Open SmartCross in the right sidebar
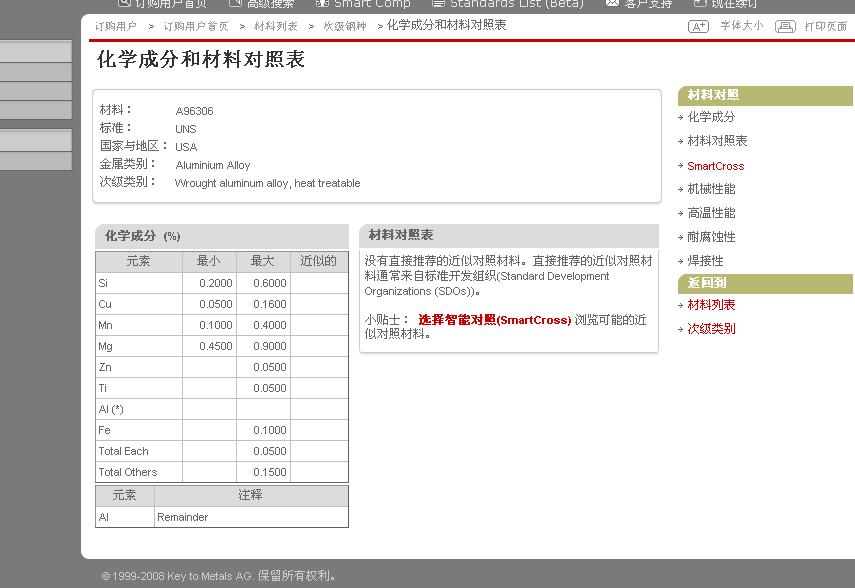This screenshot has height=588, width=855. (715, 166)
